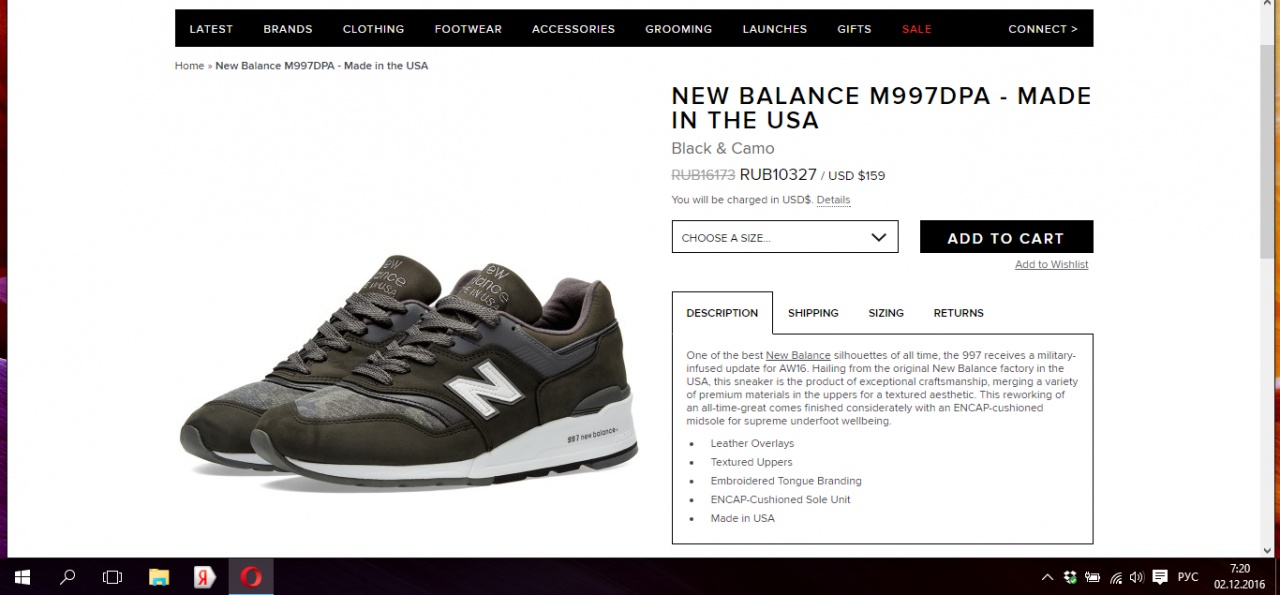This screenshot has width=1280, height=595.
Task: Open the Connect menu expander
Action: pyautogui.click(x=1043, y=29)
